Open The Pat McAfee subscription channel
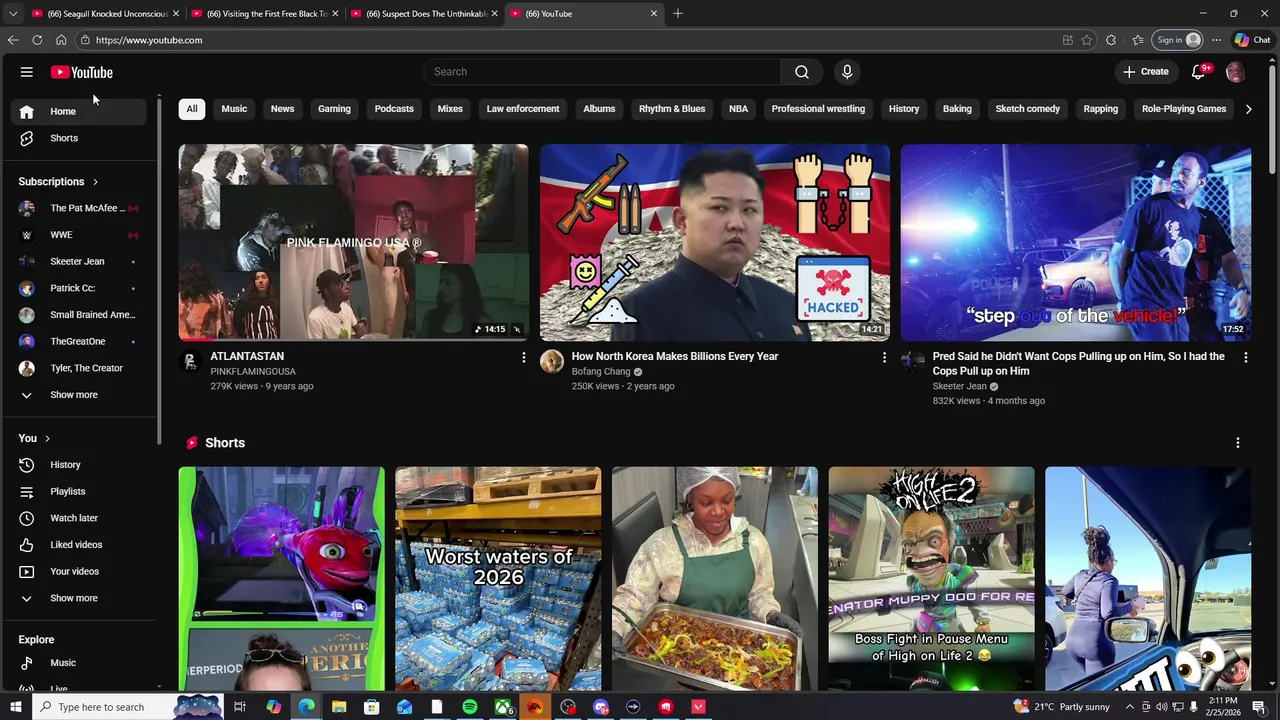 click(x=80, y=208)
